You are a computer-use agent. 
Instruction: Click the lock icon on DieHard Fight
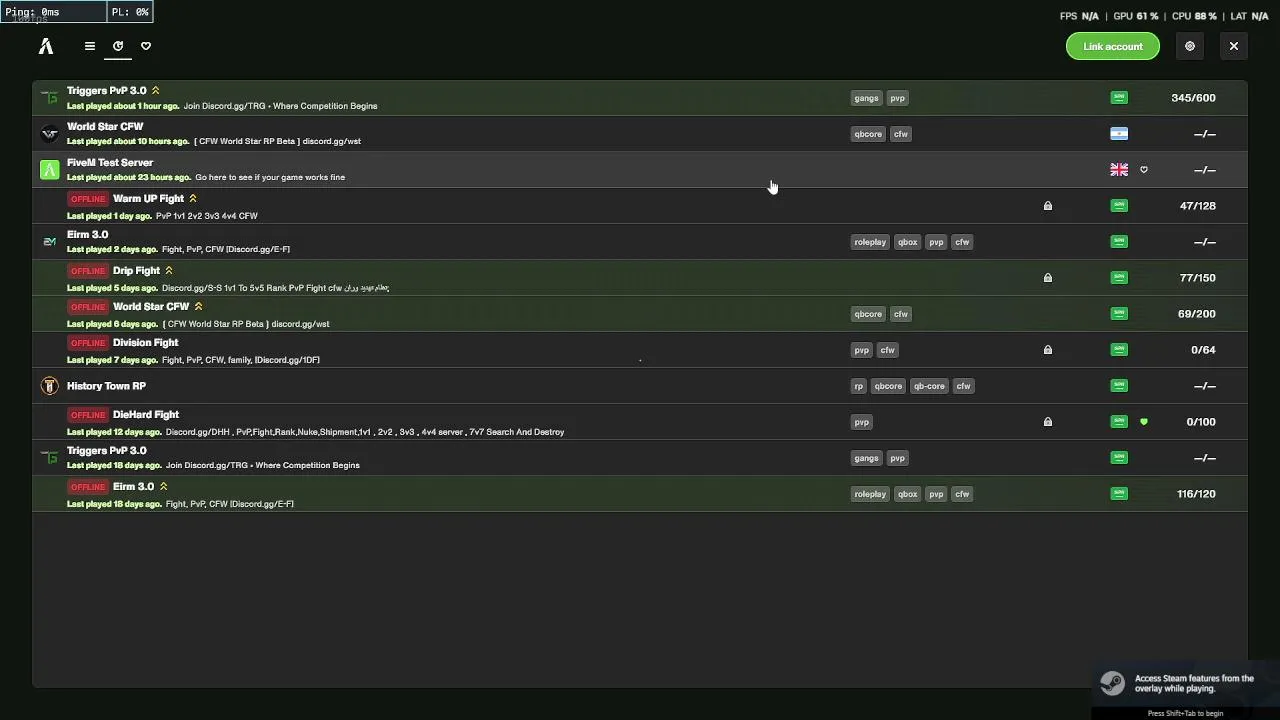click(1048, 422)
